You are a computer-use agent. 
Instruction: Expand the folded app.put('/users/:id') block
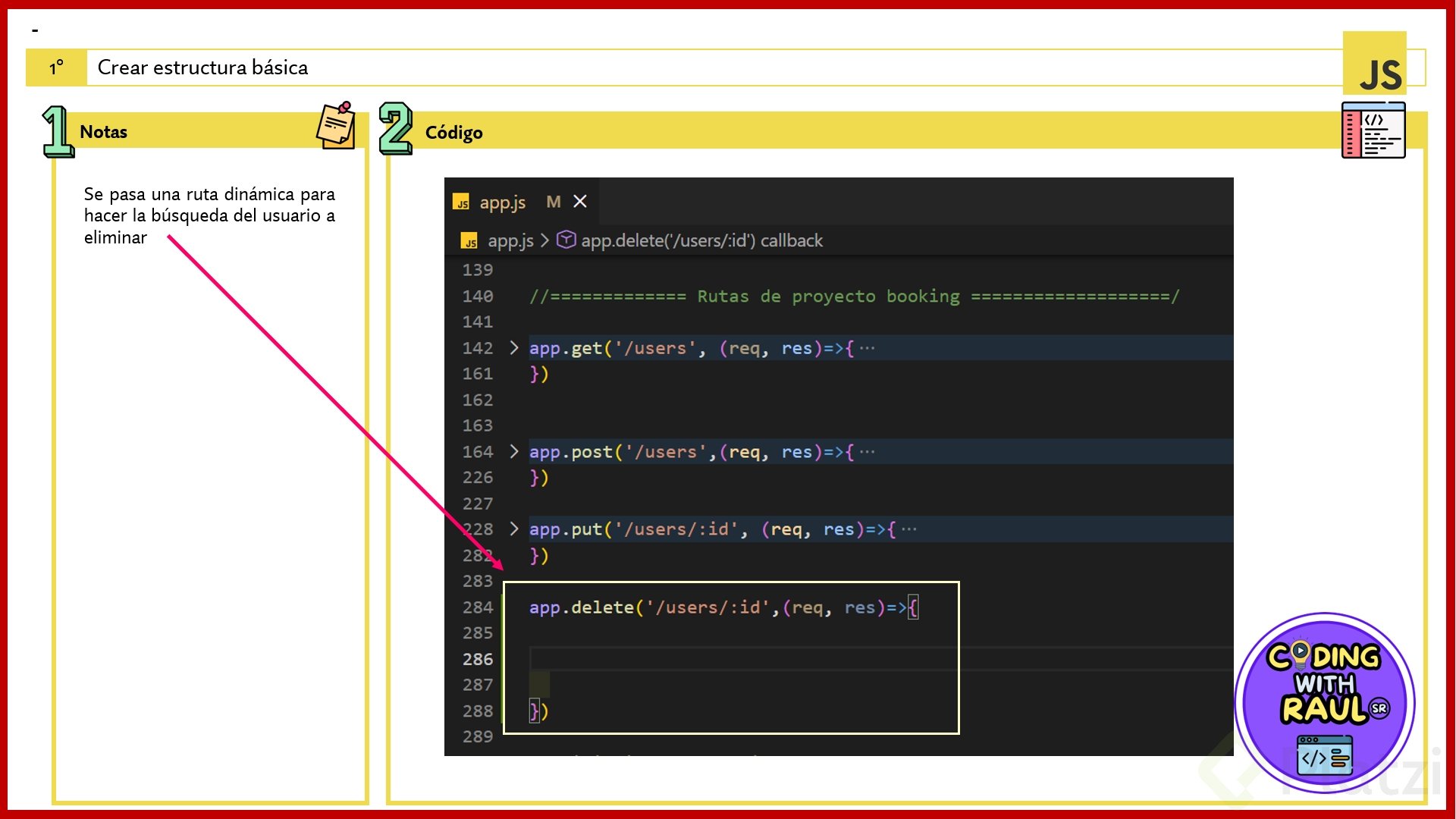514,529
